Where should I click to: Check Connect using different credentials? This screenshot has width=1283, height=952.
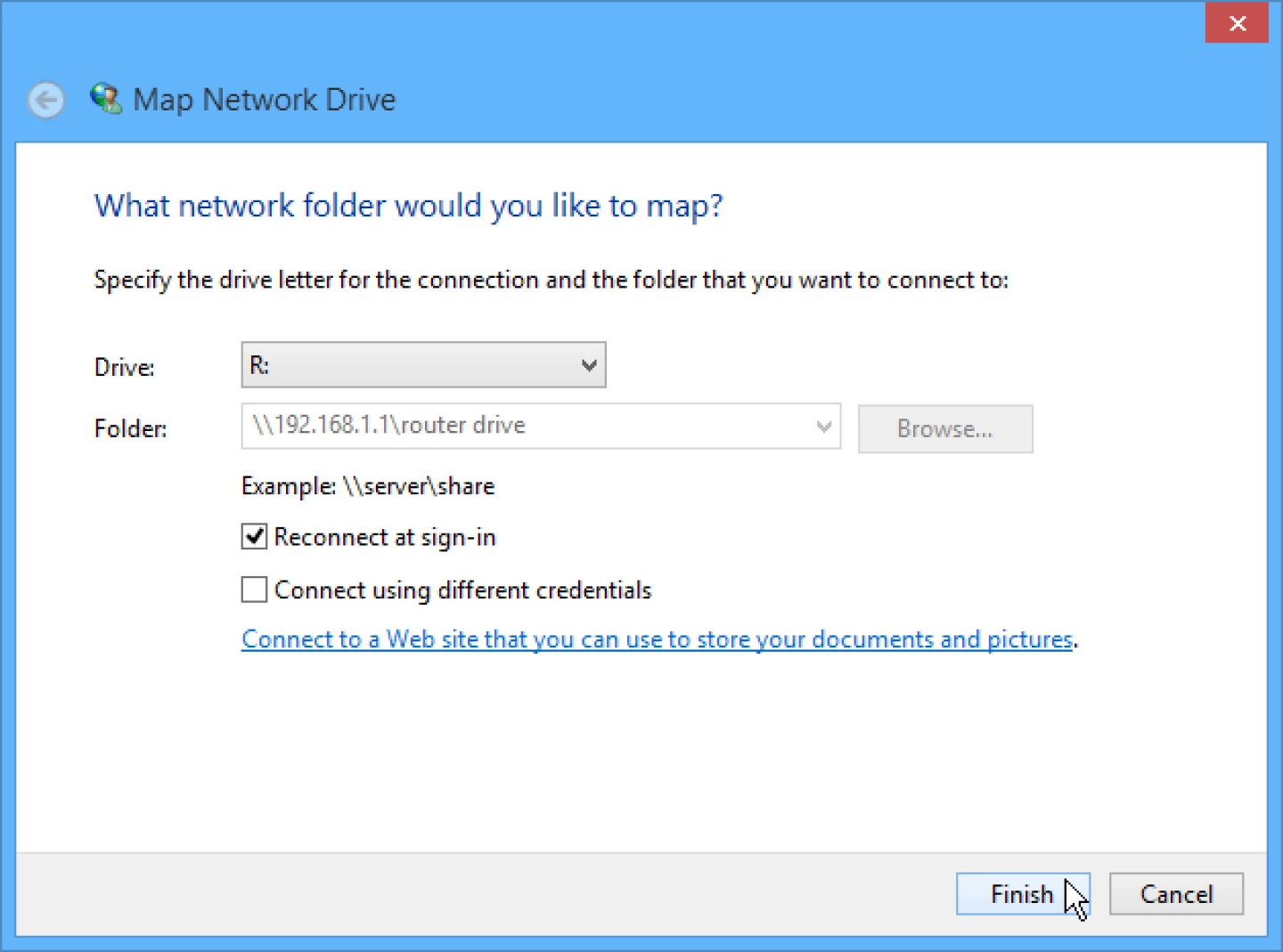(254, 589)
